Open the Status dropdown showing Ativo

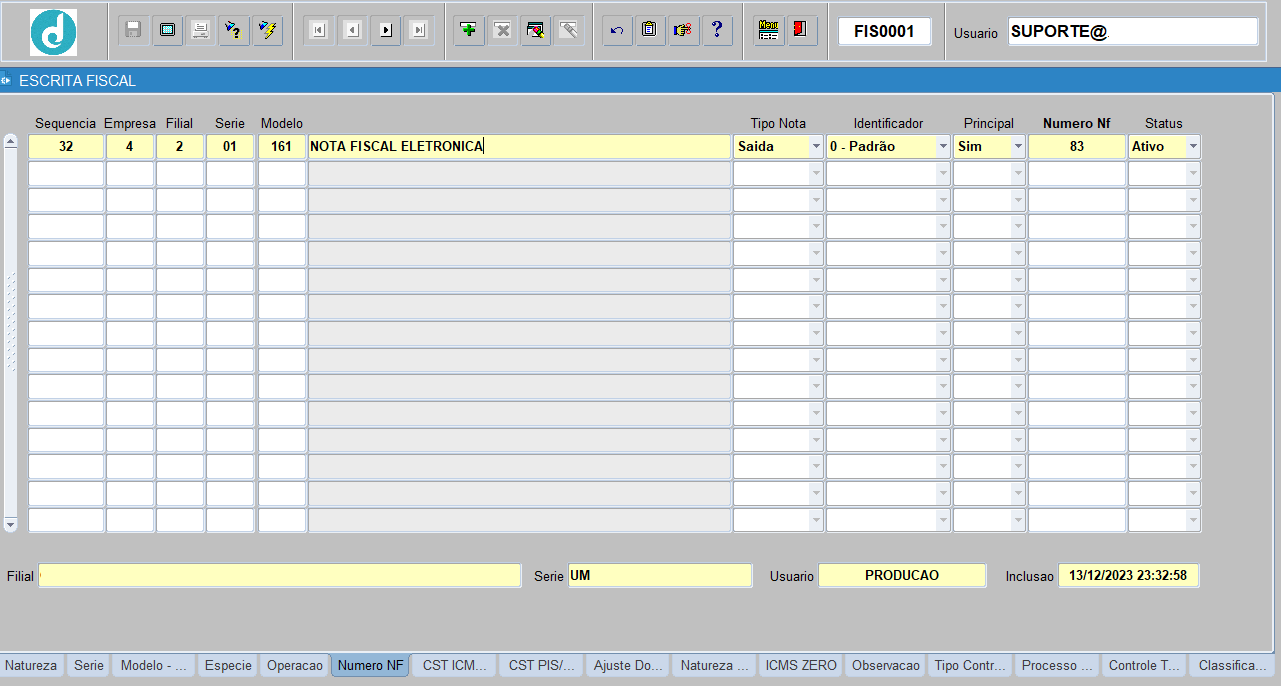1164,146
